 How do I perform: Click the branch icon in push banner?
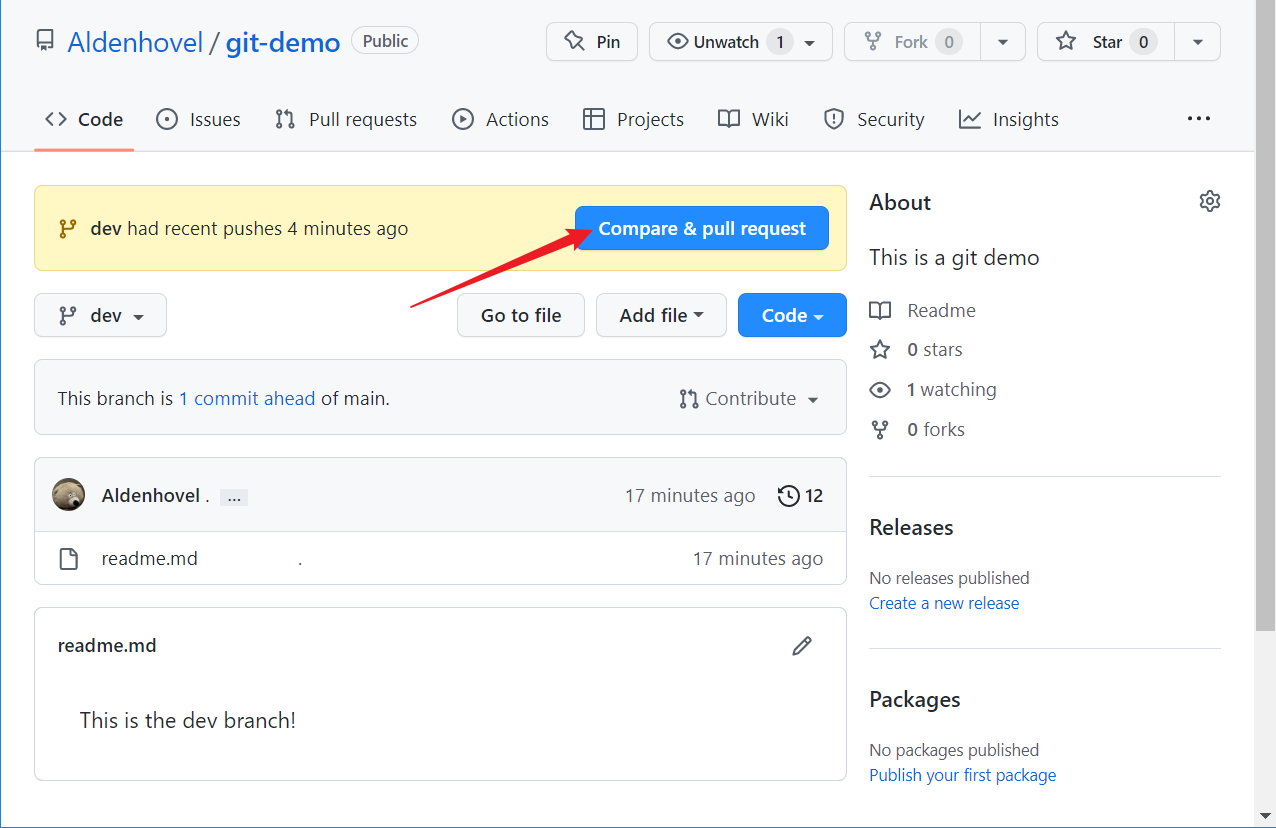[x=67, y=228]
